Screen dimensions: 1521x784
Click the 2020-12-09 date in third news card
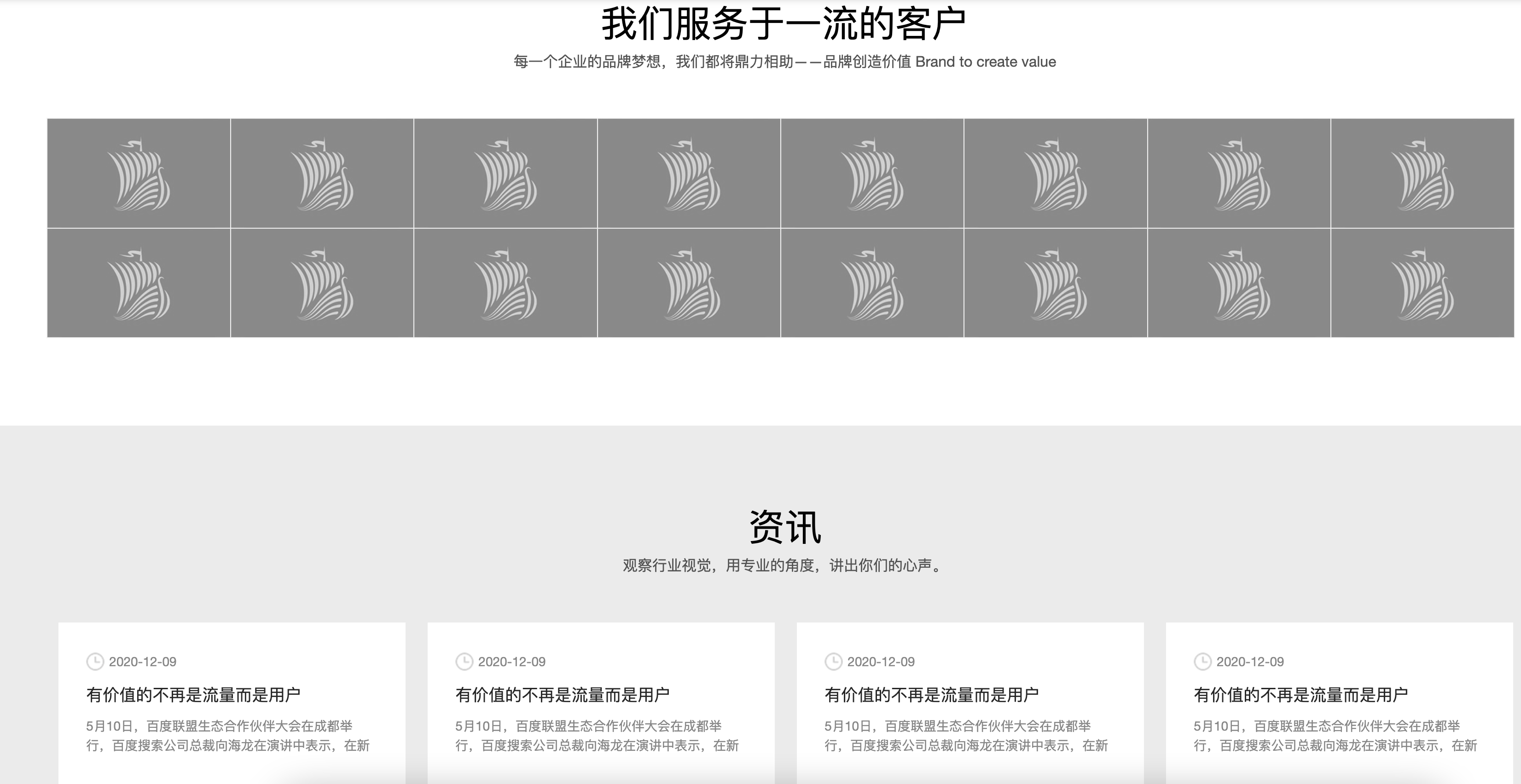point(881,662)
